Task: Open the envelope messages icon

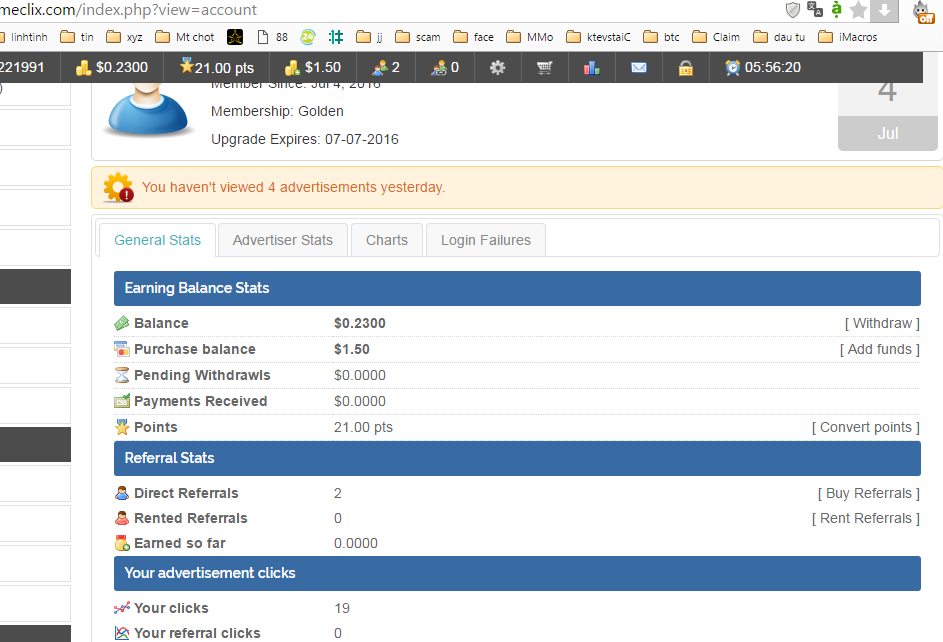Action: [x=639, y=67]
